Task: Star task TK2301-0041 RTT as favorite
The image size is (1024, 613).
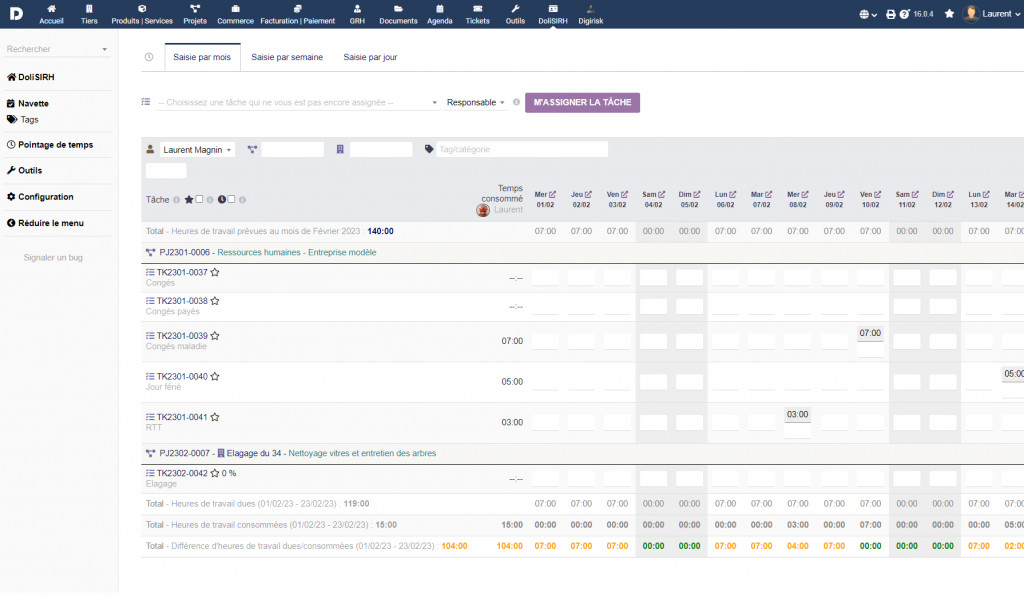Action: tap(215, 417)
